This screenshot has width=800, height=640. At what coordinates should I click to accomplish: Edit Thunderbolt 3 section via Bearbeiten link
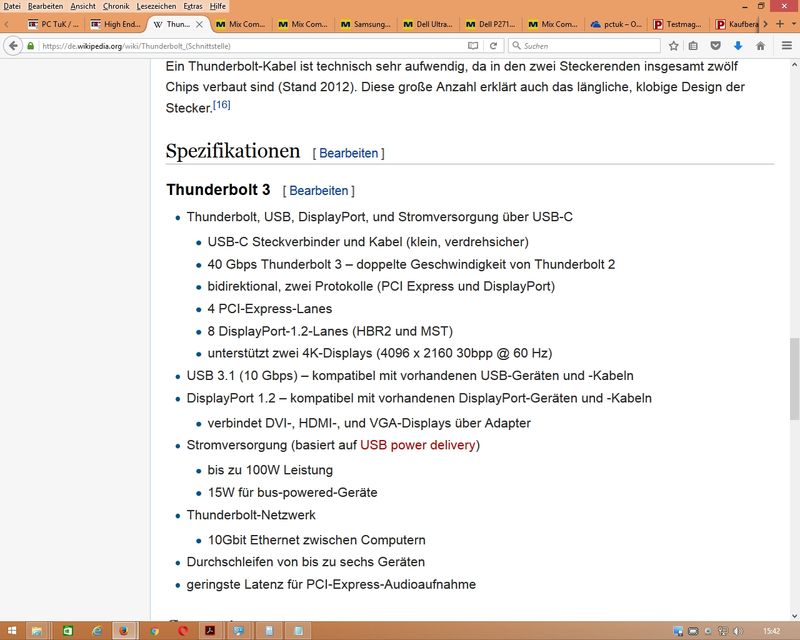[319, 191]
